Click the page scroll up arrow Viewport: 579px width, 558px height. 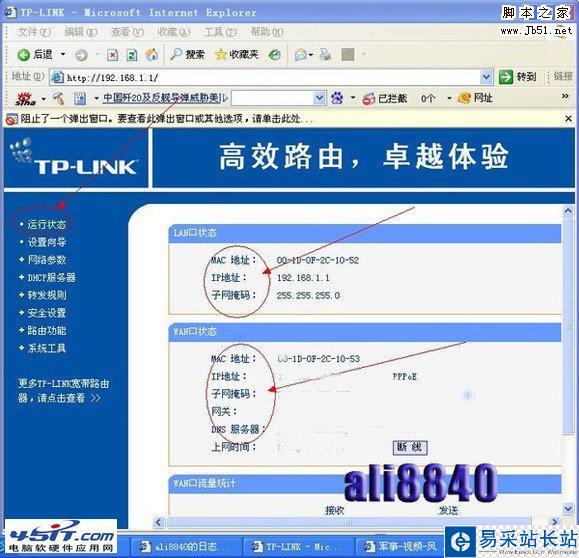(568, 211)
